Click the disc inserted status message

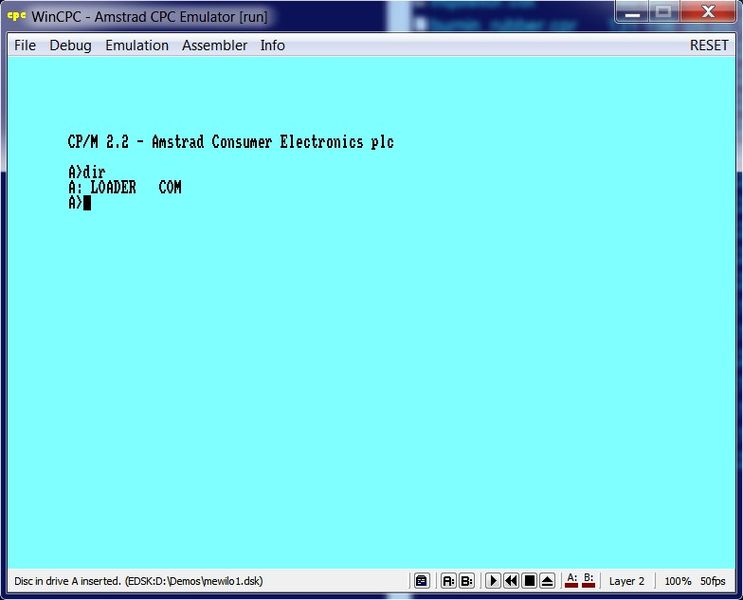138,581
